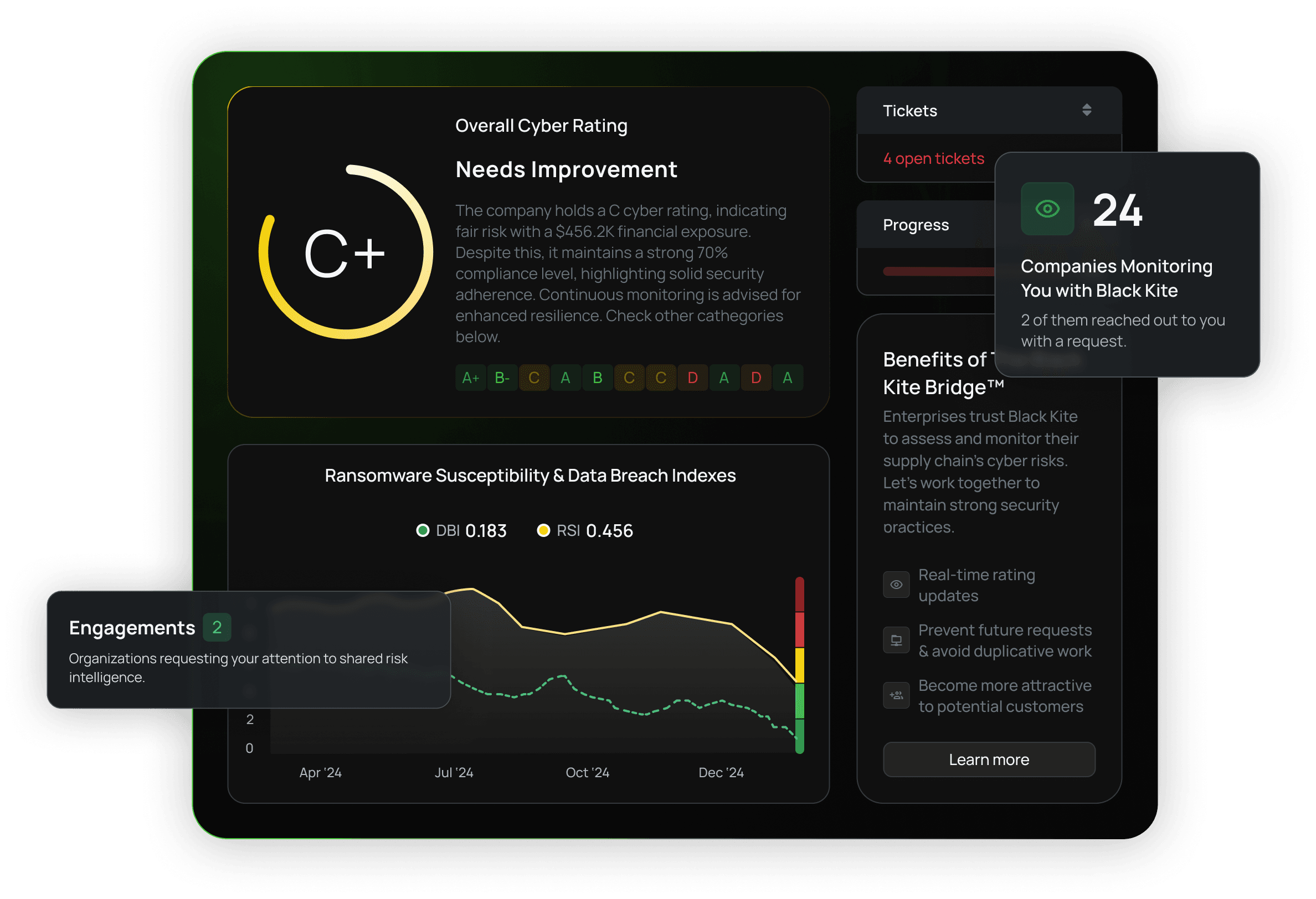
Task: Click the first red D grade badge
Action: [692, 378]
